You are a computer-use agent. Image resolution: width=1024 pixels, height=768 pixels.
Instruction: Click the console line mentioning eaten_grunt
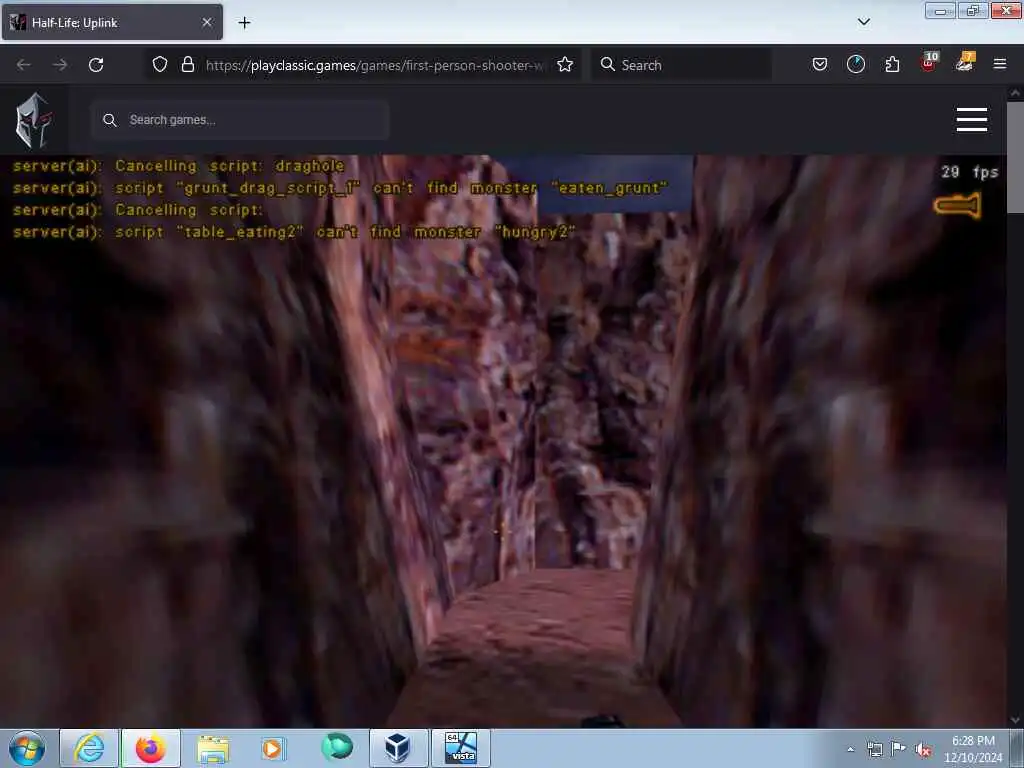pyautogui.click(x=340, y=188)
